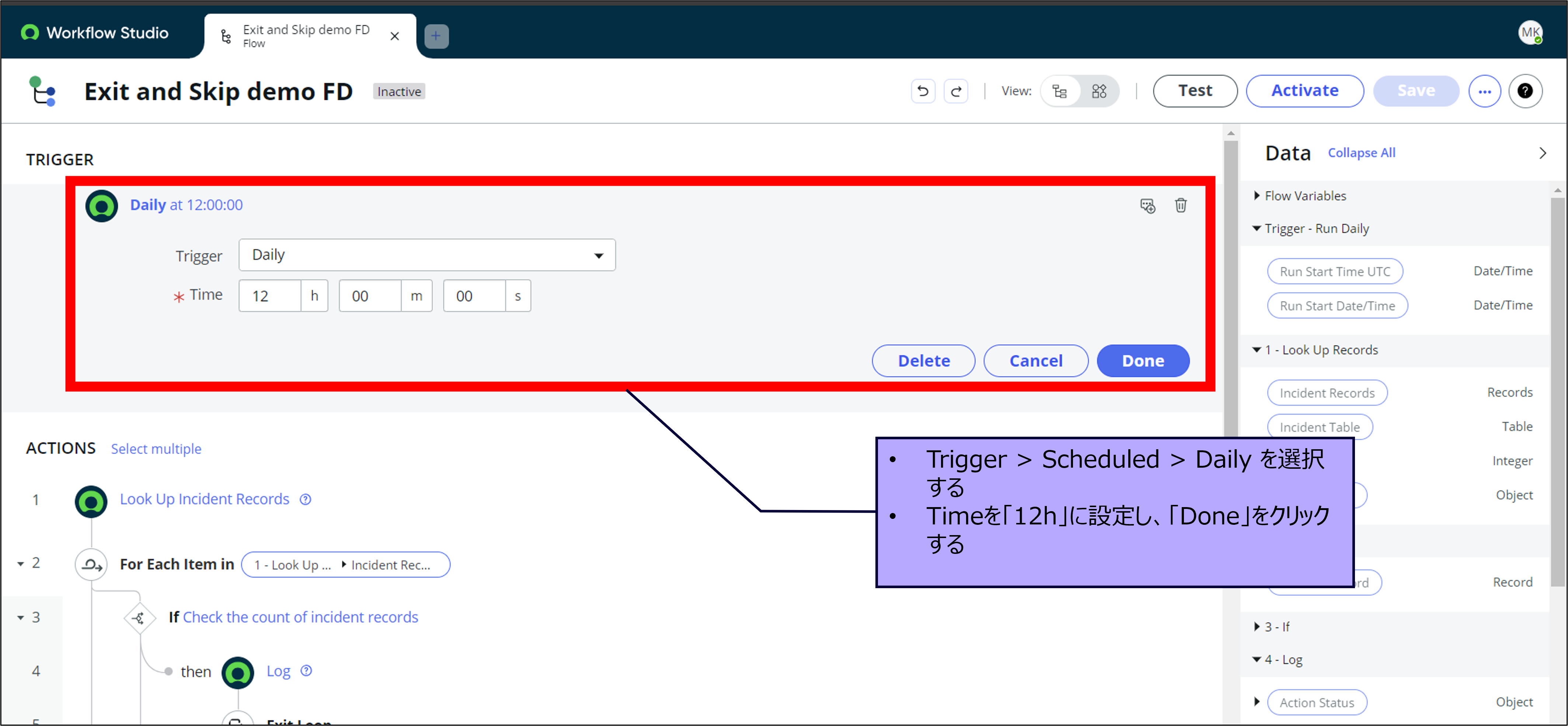Screen dimensions: 1568x726
Task: Expand Flow Variables section
Action: pos(1257,196)
